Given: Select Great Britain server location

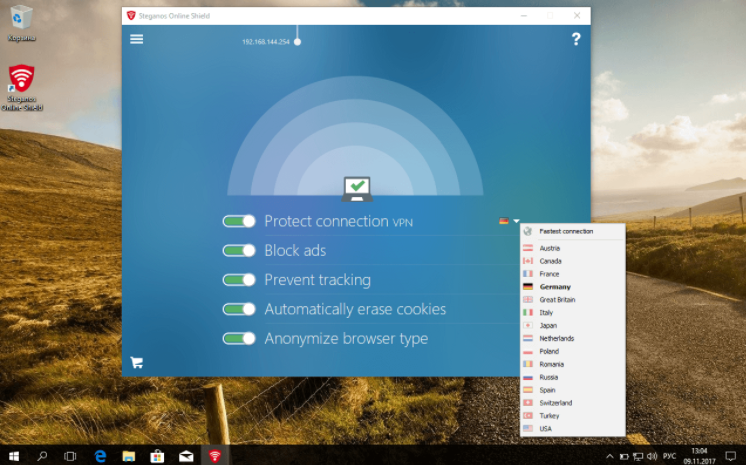Looking at the screenshot, I should tap(573, 299).
